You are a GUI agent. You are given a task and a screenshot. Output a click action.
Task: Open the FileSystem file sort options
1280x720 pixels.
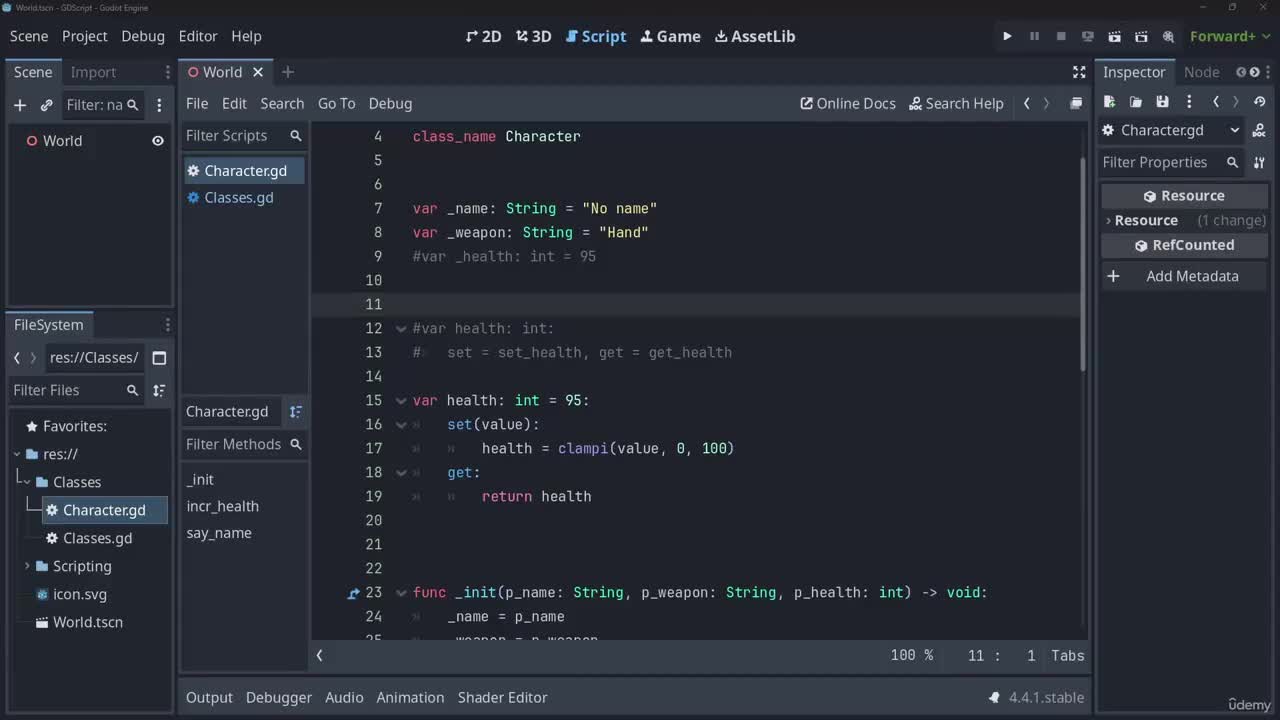[x=159, y=390]
